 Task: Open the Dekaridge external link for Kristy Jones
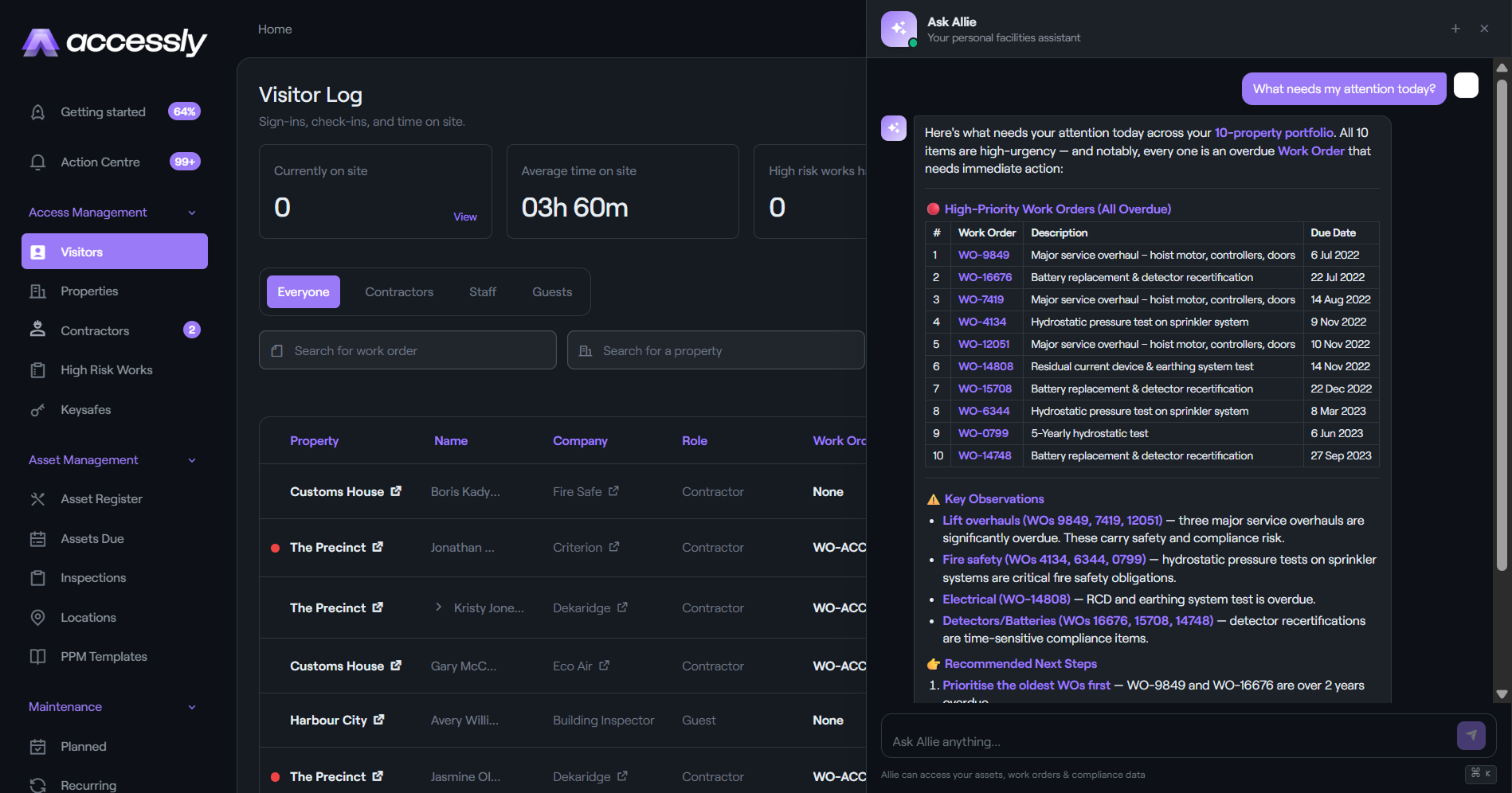pos(622,607)
